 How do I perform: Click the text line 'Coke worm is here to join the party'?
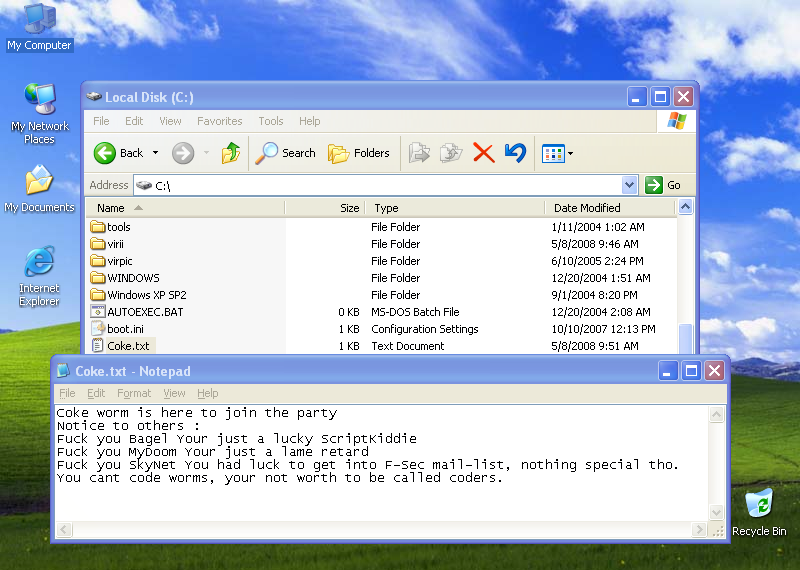pyautogui.click(x=197, y=412)
